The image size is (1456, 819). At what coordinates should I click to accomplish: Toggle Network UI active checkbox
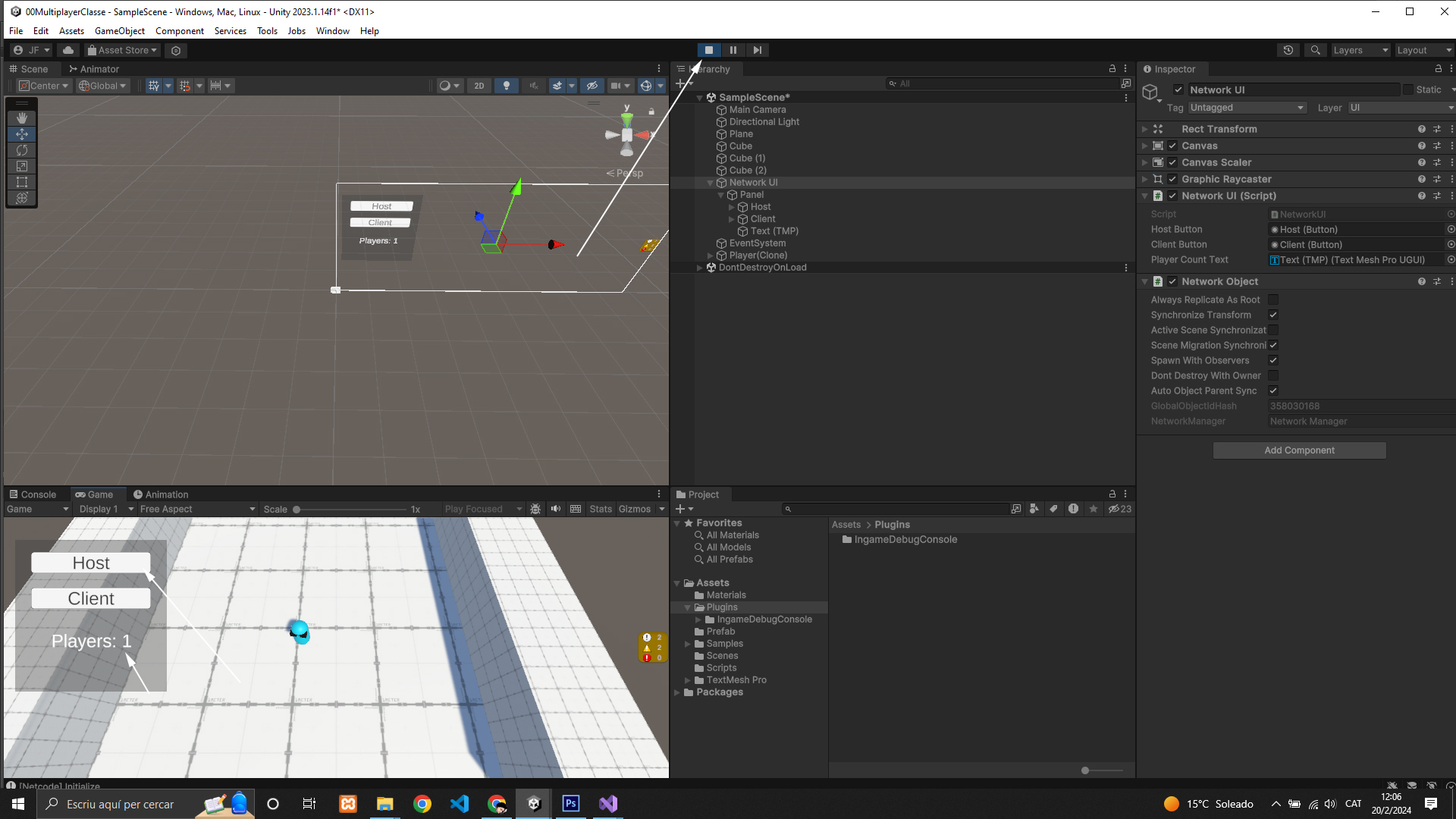pyautogui.click(x=1178, y=89)
